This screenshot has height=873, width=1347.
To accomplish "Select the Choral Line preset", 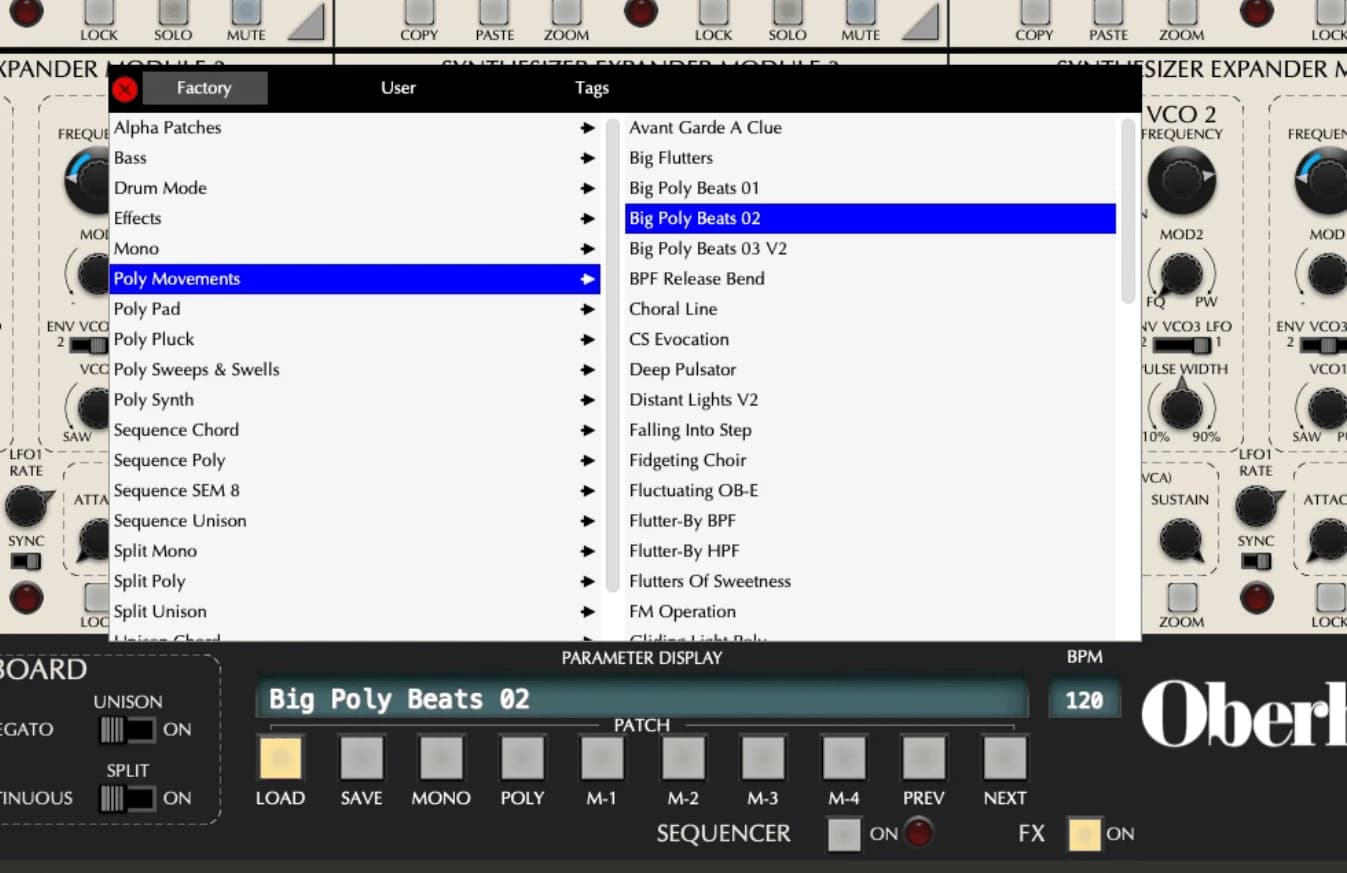I will click(673, 309).
